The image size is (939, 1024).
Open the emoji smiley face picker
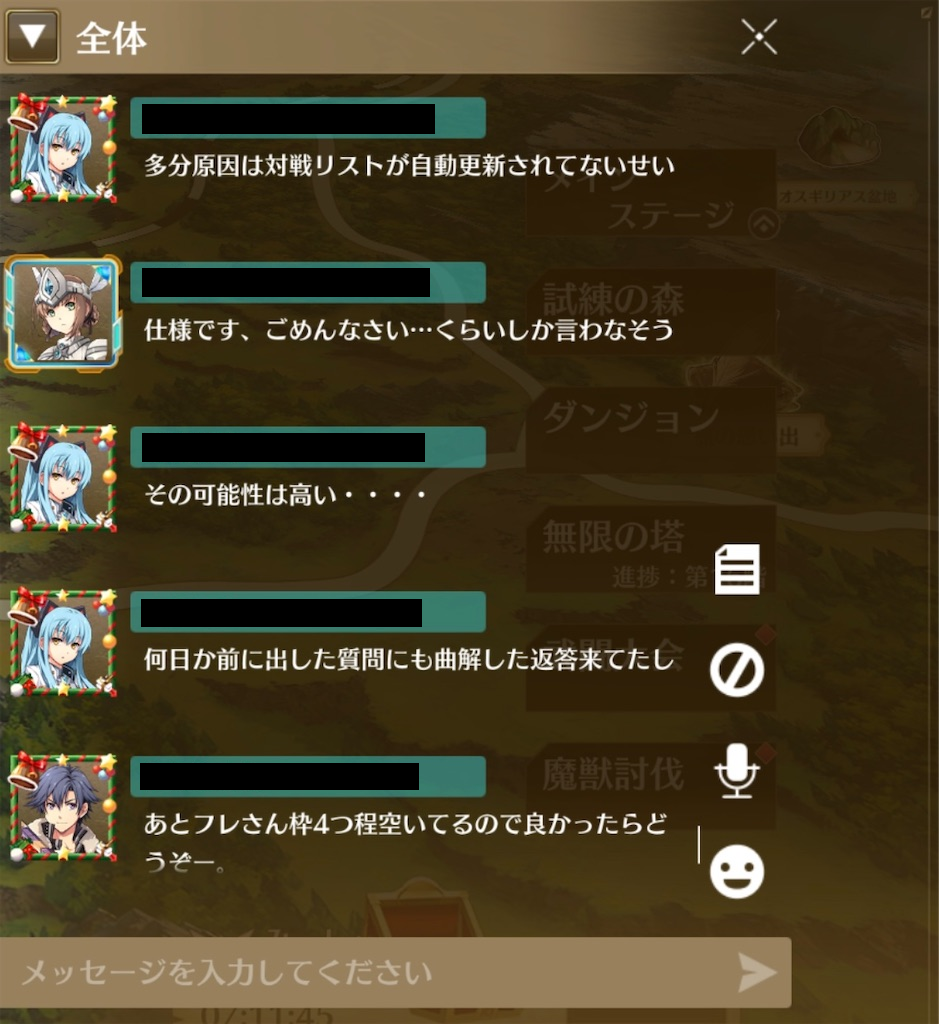737,872
